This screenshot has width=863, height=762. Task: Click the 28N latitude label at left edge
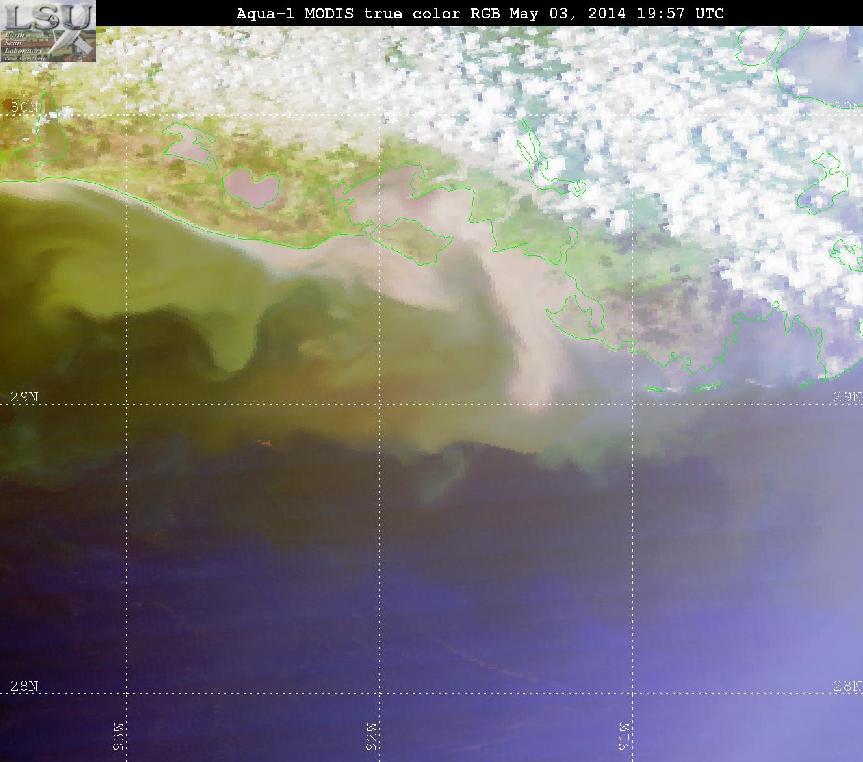[x=24, y=686]
